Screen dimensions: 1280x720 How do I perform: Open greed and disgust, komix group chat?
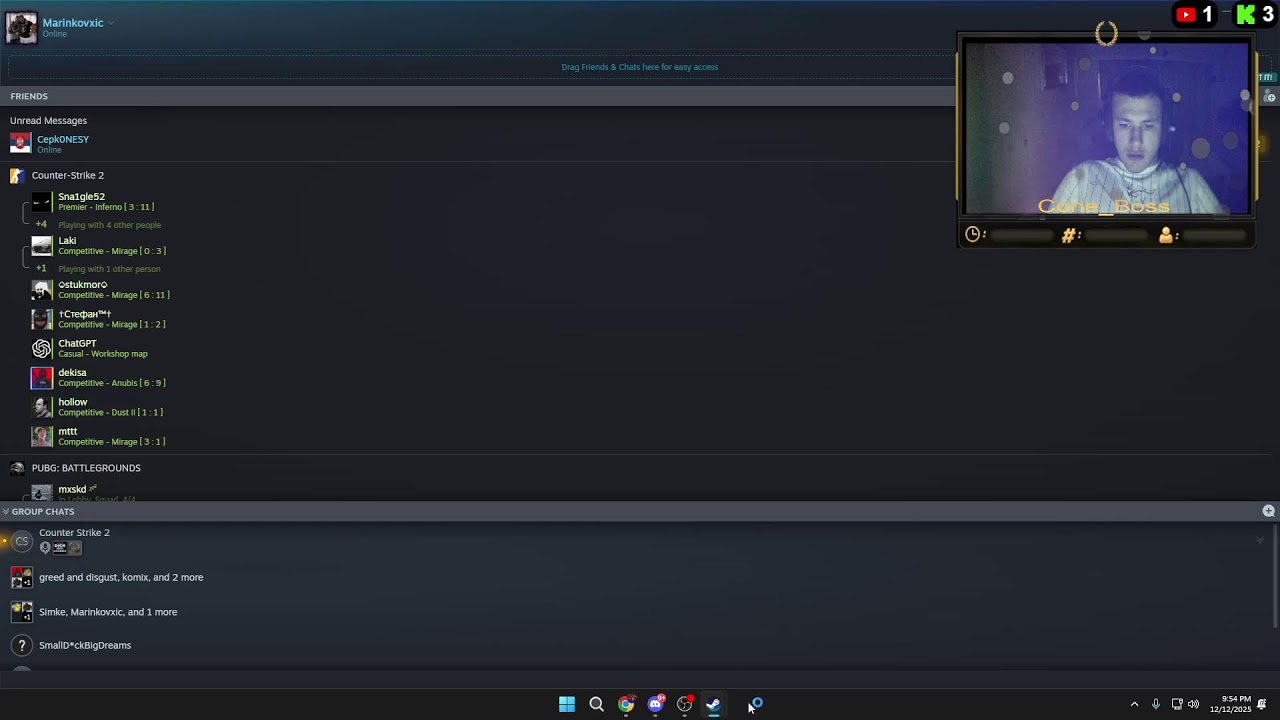point(121,577)
